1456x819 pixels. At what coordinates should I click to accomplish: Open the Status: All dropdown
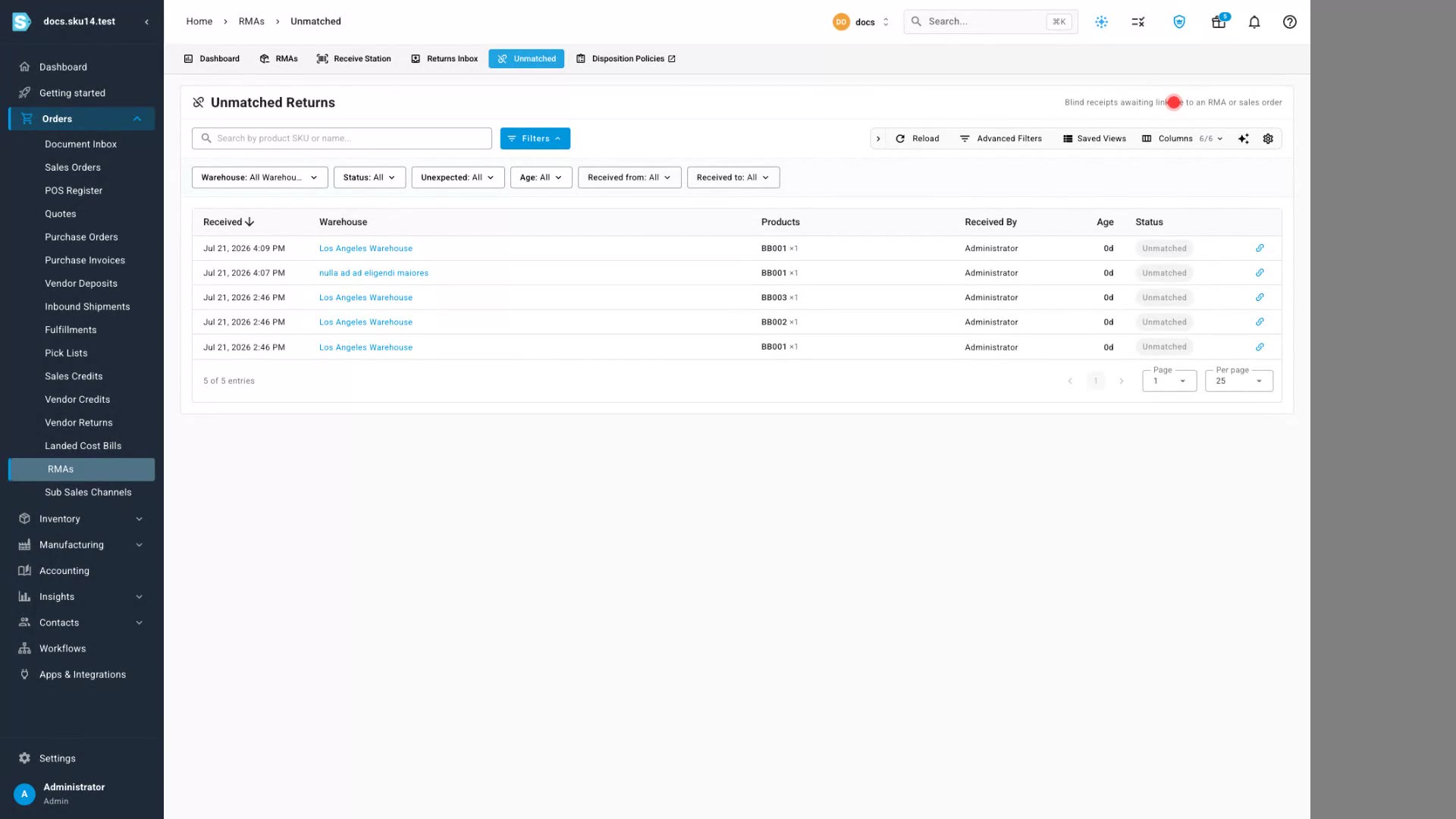(369, 177)
